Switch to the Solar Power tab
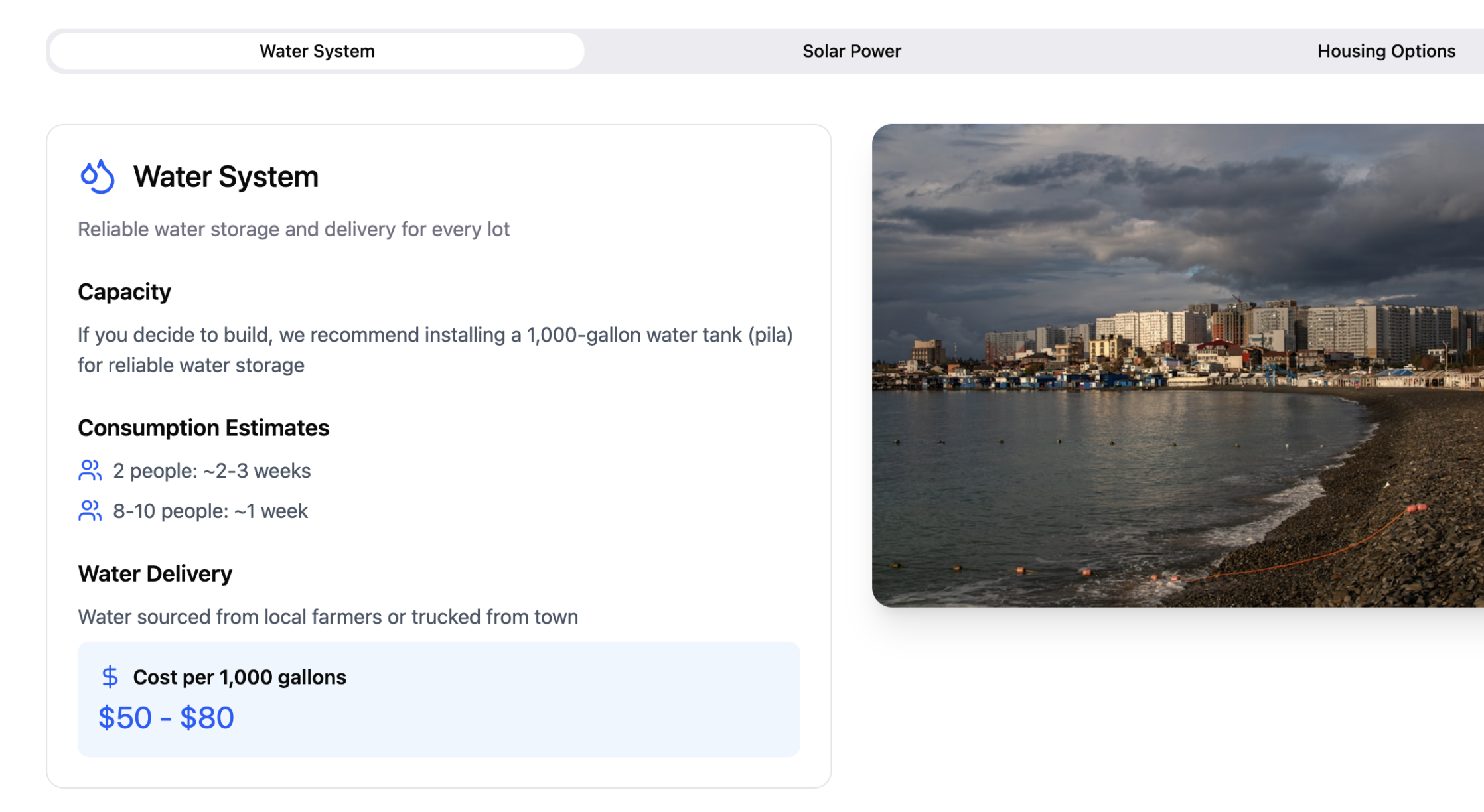The width and height of the screenshot is (1484, 812). [x=852, y=51]
